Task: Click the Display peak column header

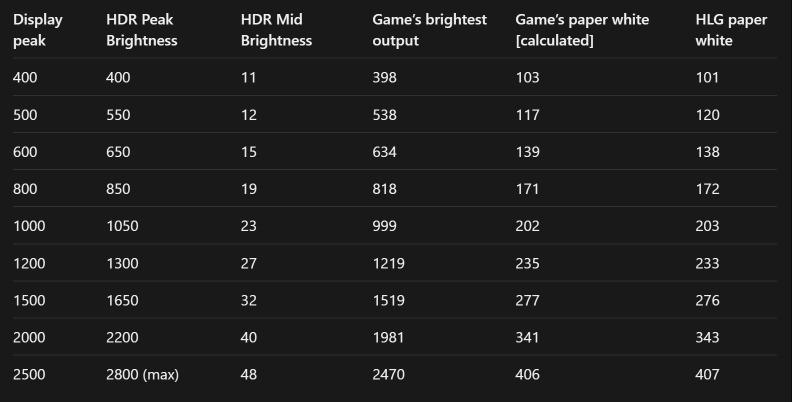Action: 38,30
